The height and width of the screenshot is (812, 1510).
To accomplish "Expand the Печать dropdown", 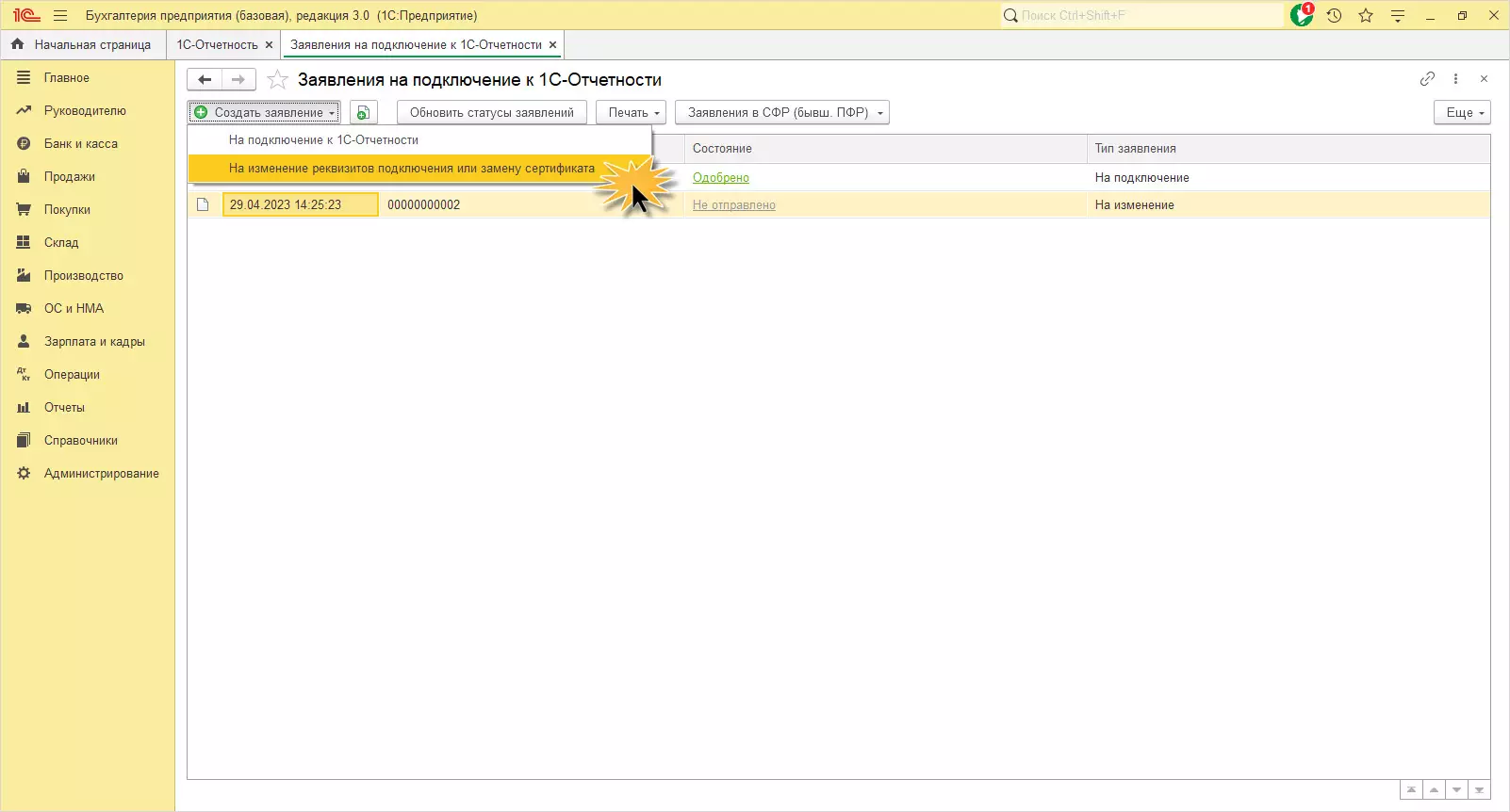I will pos(632,112).
